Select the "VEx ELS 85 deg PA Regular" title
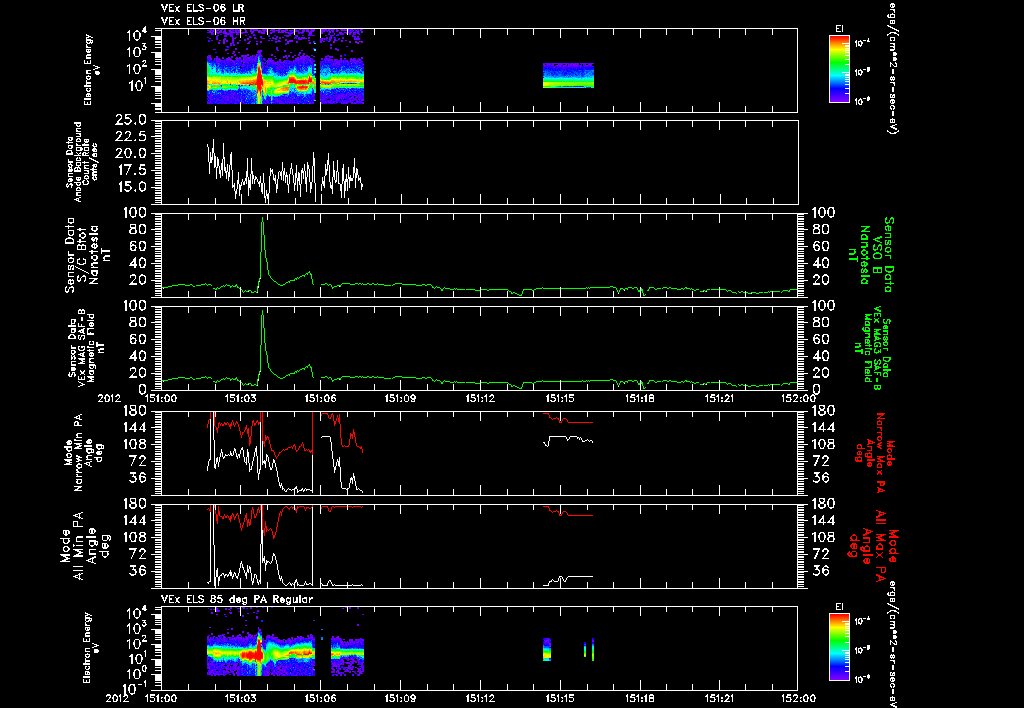The height and width of the screenshot is (708, 1024). point(237,599)
